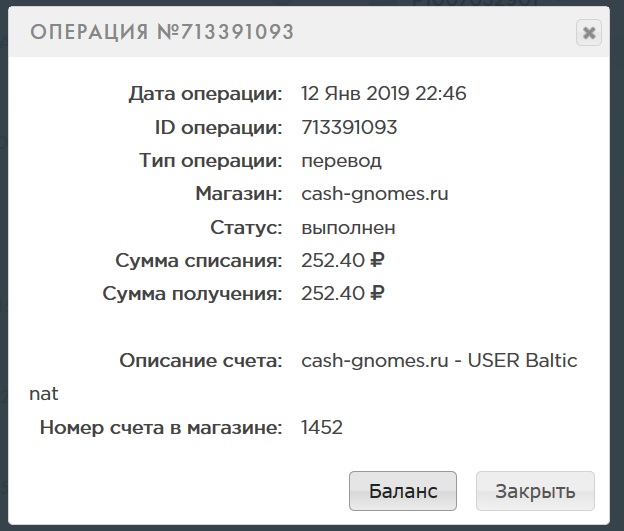Click the Номер счета в магазине label

pos(161,427)
